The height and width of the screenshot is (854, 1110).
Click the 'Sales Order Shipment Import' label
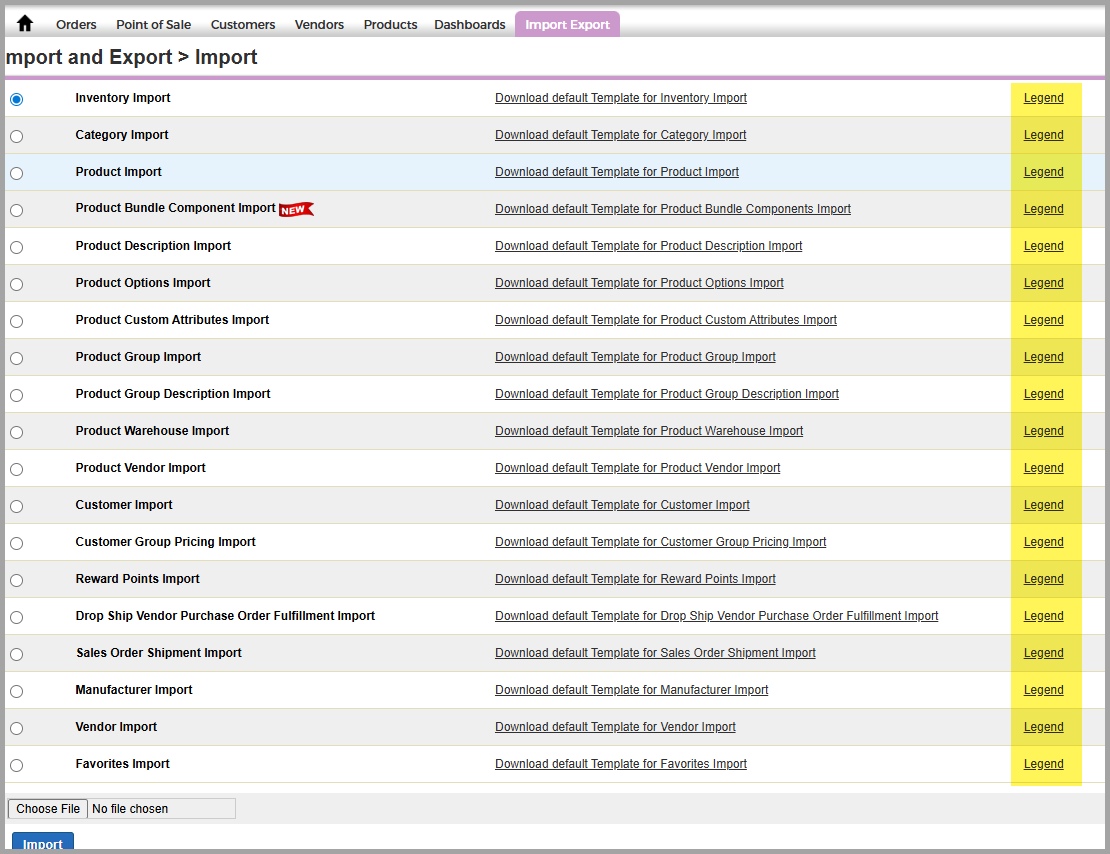coord(159,653)
